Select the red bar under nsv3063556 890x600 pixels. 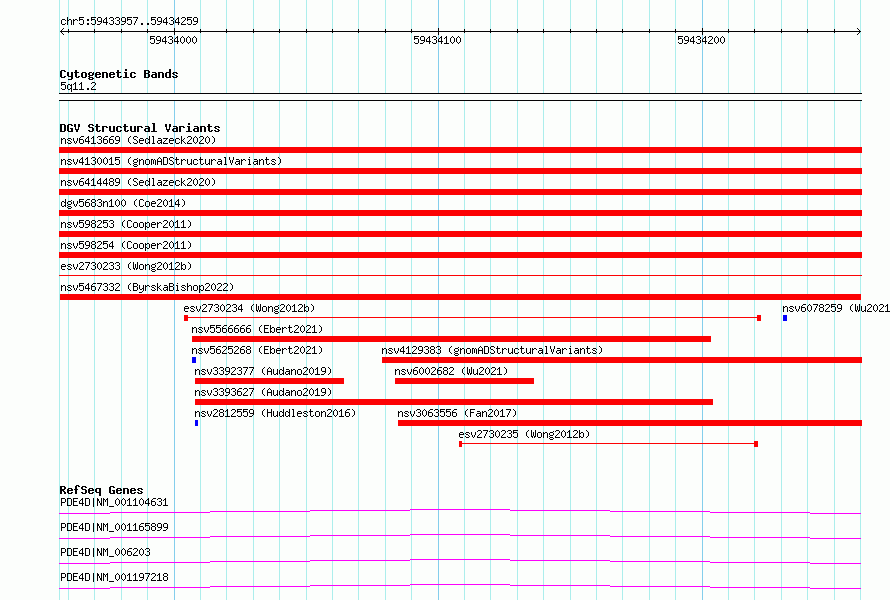[x=630, y=423]
